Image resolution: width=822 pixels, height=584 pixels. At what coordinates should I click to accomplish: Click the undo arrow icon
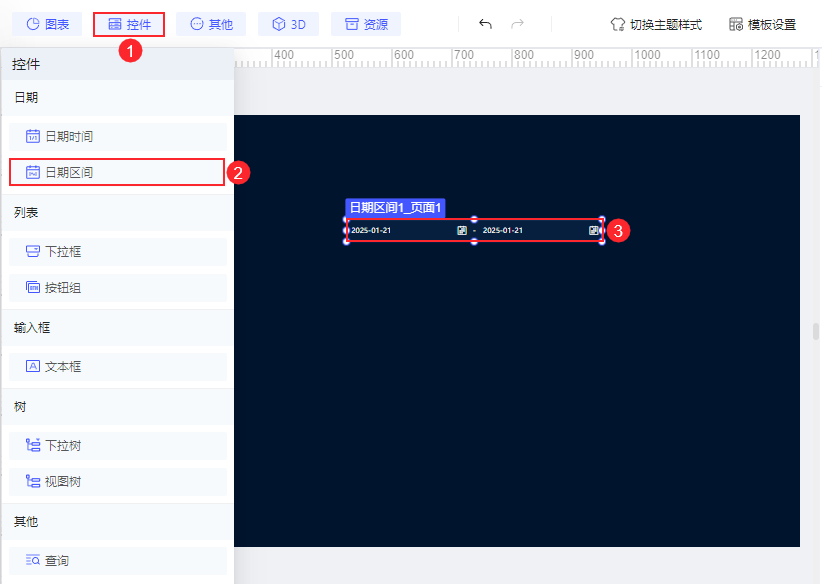click(x=486, y=24)
